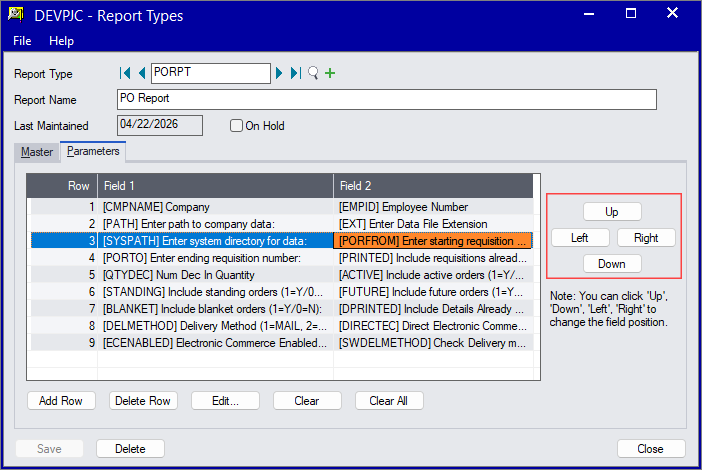The image size is (702, 470).
Task: Go to first Report Type record
Action: pos(125,73)
